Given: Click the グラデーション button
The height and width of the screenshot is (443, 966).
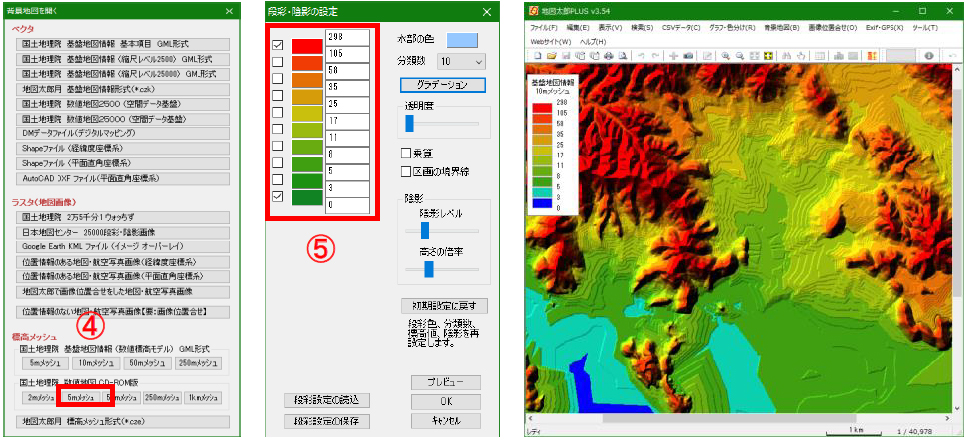Looking at the screenshot, I should pyautogui.click(x=434, y=85).
